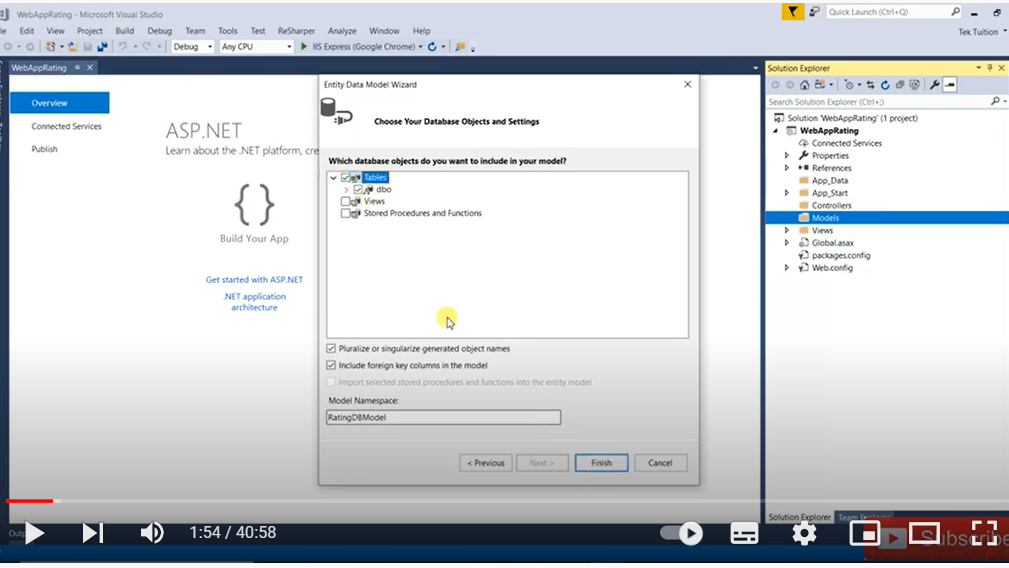This screenshot has height=568, width=1009.
Task: Click Solution Explorer search magnifier icon
Action: click(995, 102)
